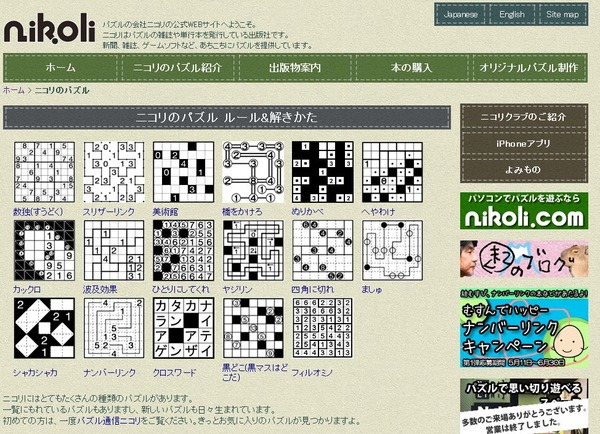Switch site language to English
This screenshot has width=600, height=434.
[512, 15]
